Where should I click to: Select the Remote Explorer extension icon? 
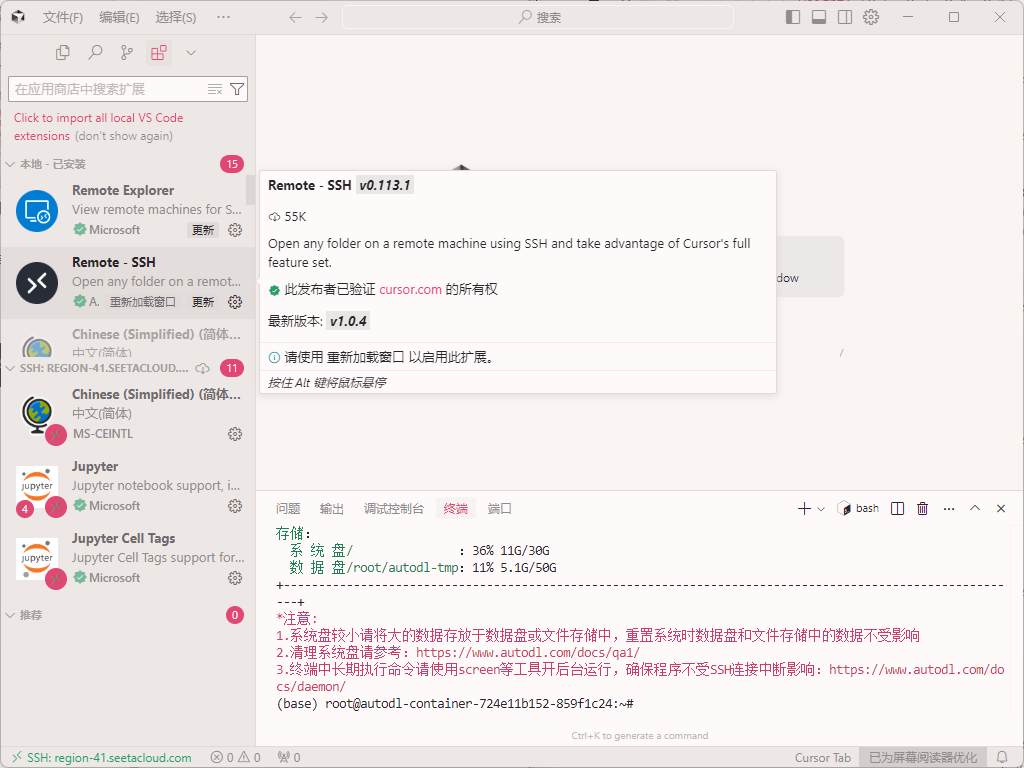(37, 211)
